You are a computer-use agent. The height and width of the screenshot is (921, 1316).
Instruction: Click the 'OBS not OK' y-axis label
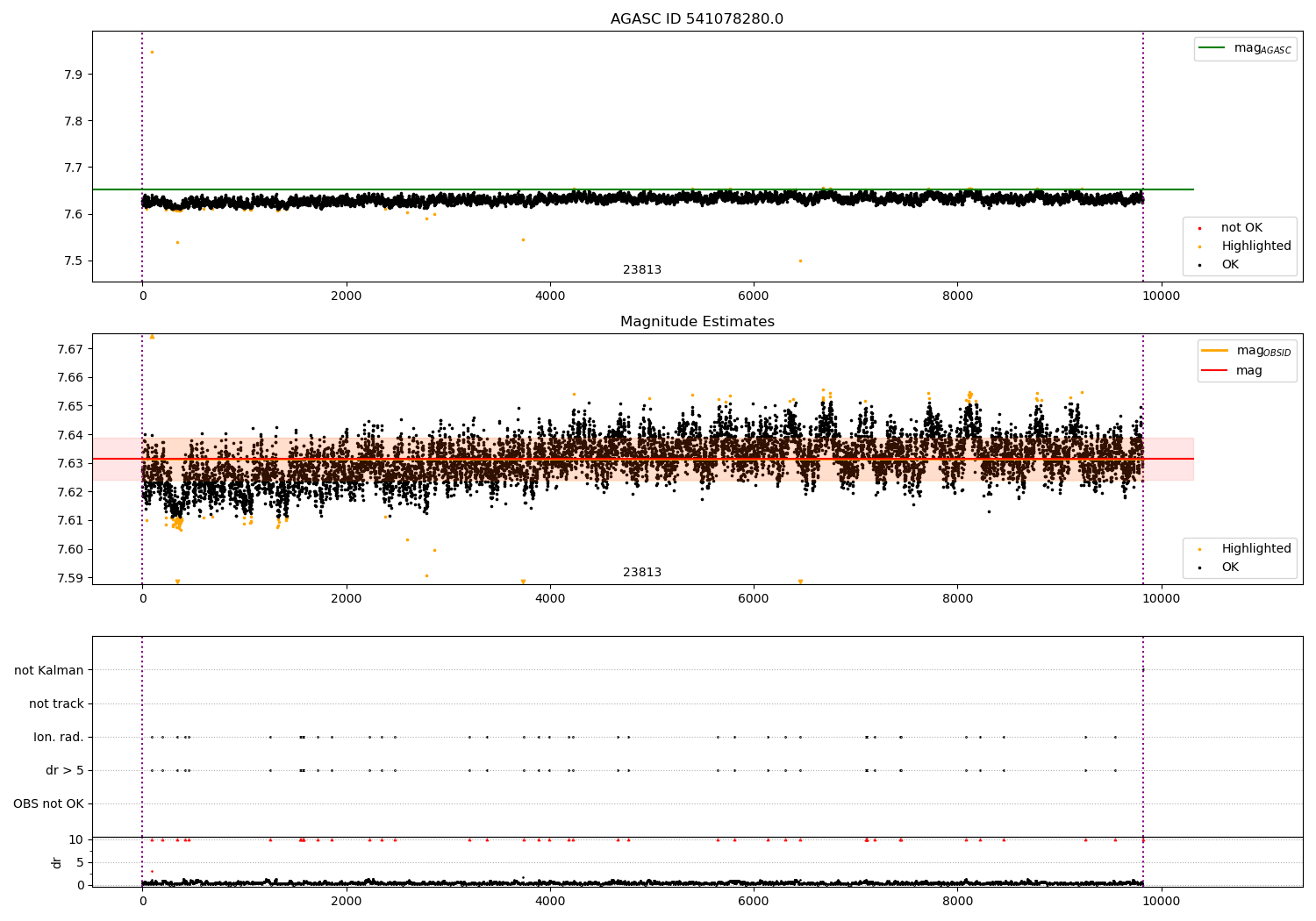click(x=48, y=803)
